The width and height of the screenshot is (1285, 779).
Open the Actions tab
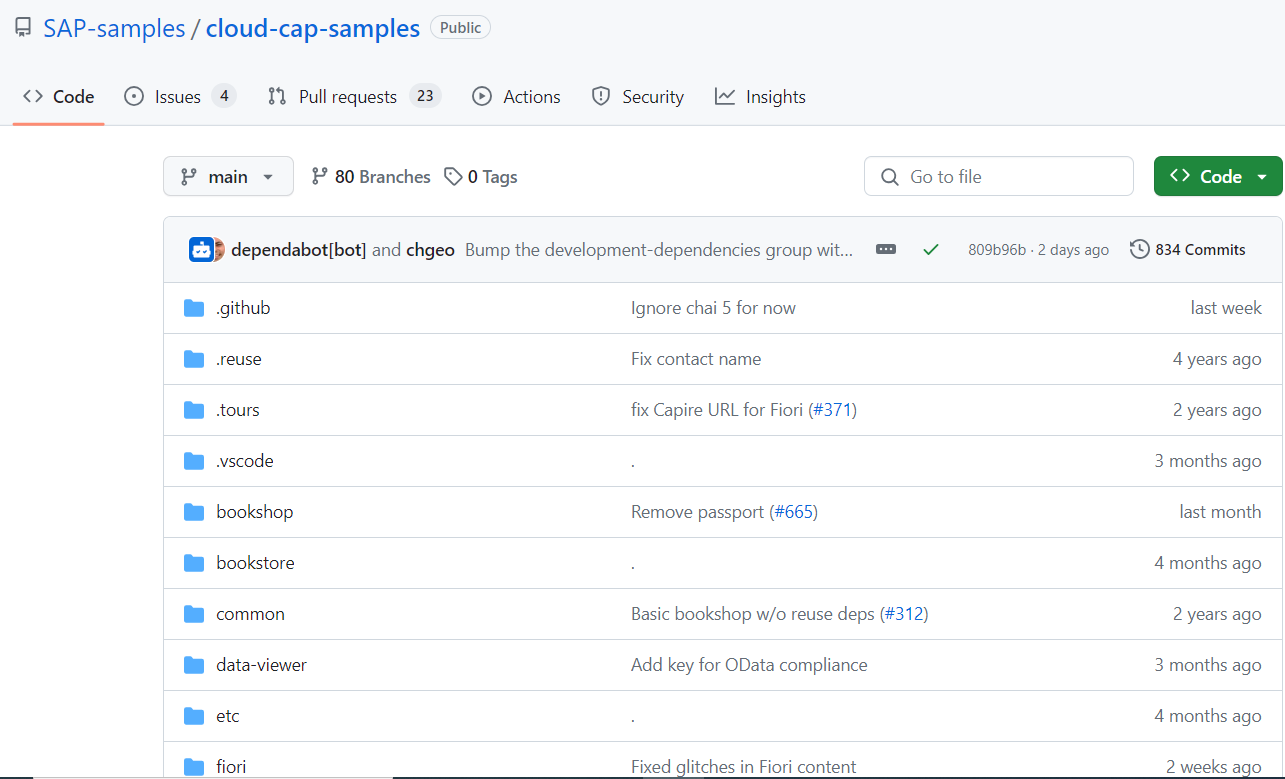[x=516, y=97]
